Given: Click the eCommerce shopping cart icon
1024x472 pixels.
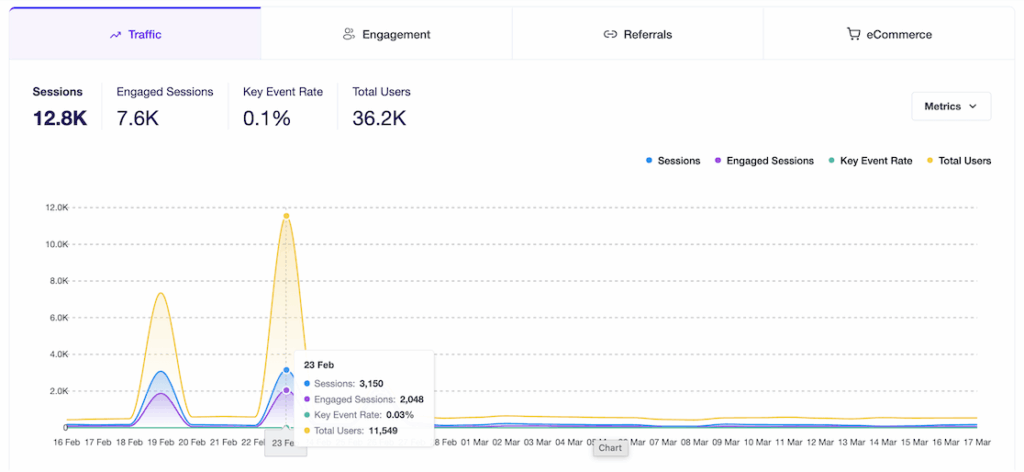Looking at the screenshot, I should click(x=853, y=34).
